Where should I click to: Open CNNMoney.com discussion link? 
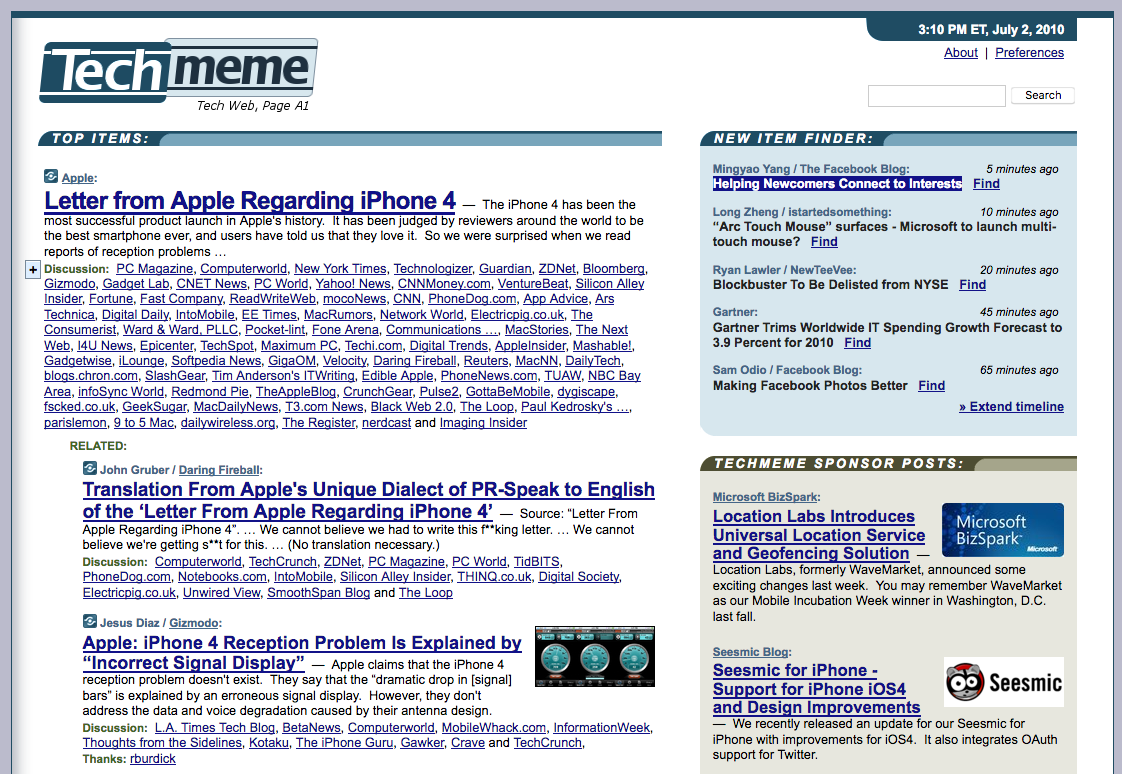click(x=444, y=283)
